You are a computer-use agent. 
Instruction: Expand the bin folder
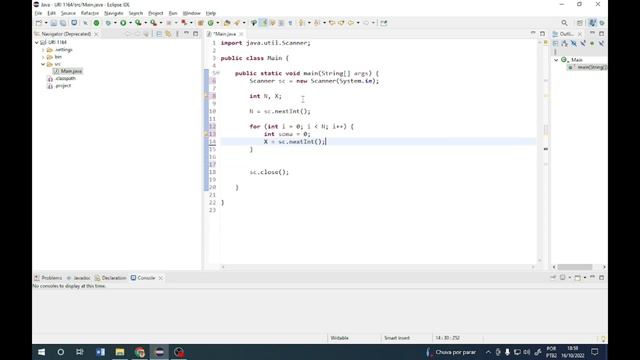43,57
